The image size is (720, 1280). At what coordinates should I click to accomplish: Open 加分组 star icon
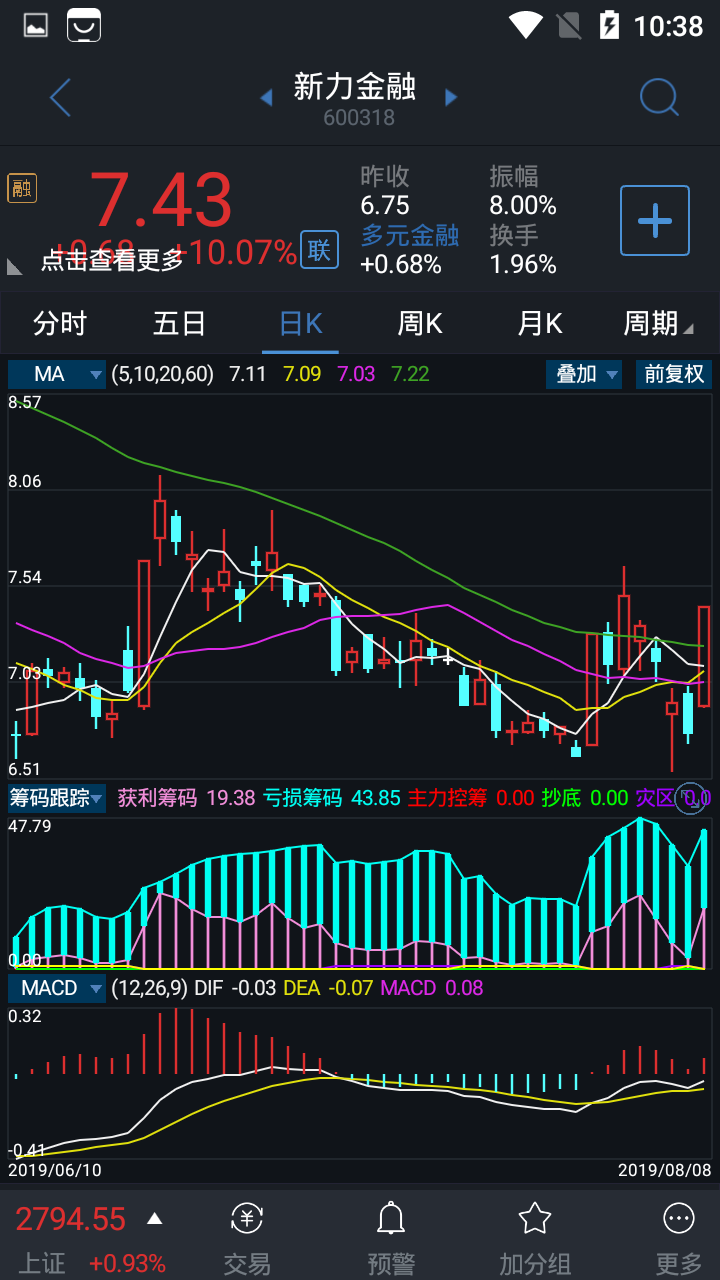[x=535, y=1218]
